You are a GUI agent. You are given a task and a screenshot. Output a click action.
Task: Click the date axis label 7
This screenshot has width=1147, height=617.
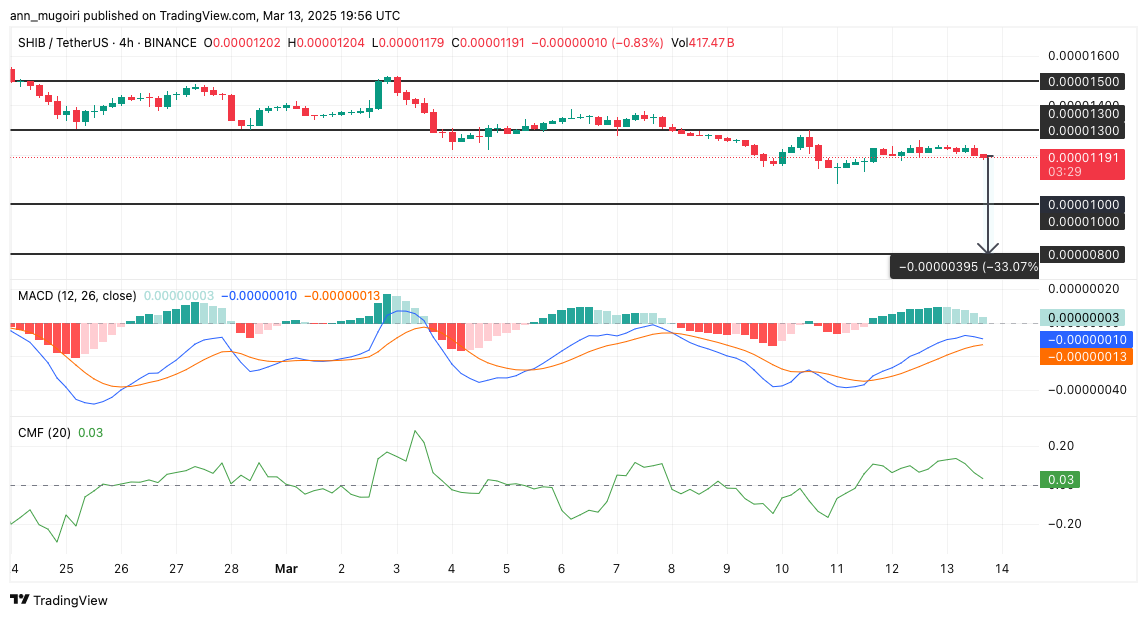(x=616, y=569)
